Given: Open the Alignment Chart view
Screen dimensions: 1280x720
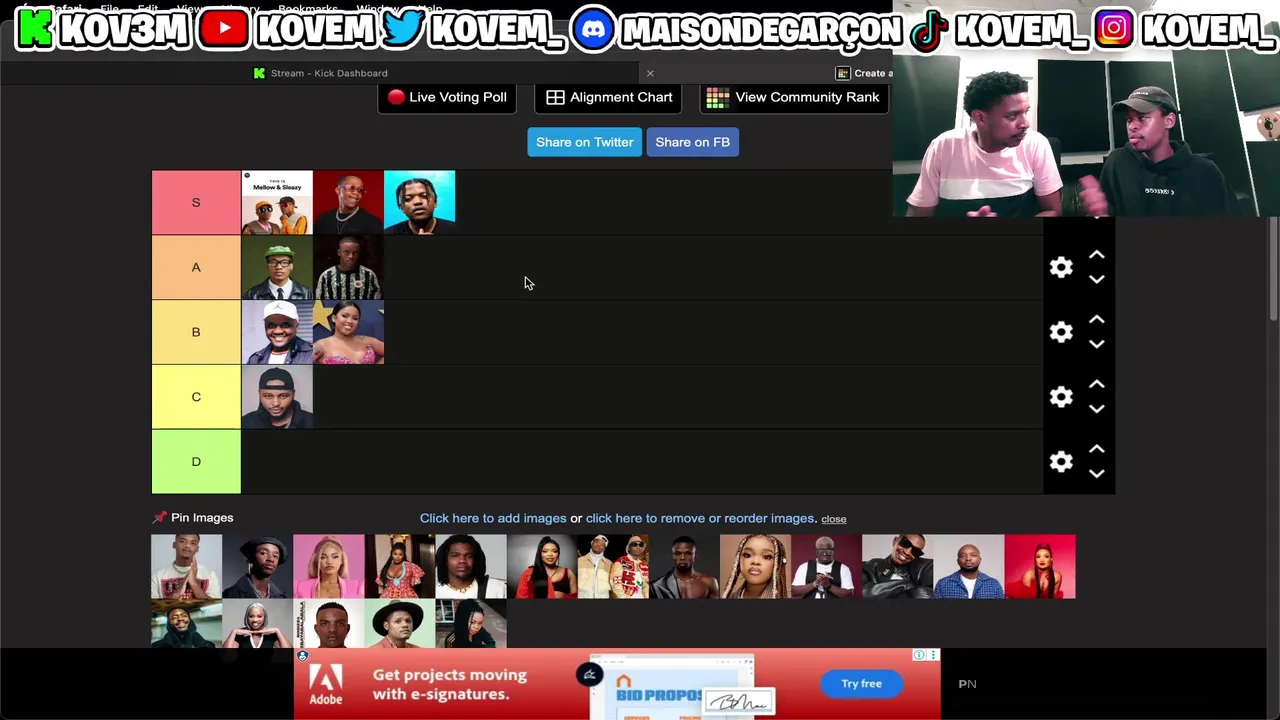Looking at the screenshot, I should pos(608,97).
